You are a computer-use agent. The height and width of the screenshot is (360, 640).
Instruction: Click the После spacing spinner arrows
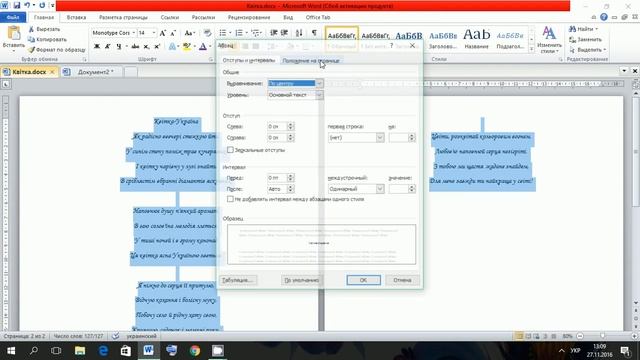pos(290,189)
